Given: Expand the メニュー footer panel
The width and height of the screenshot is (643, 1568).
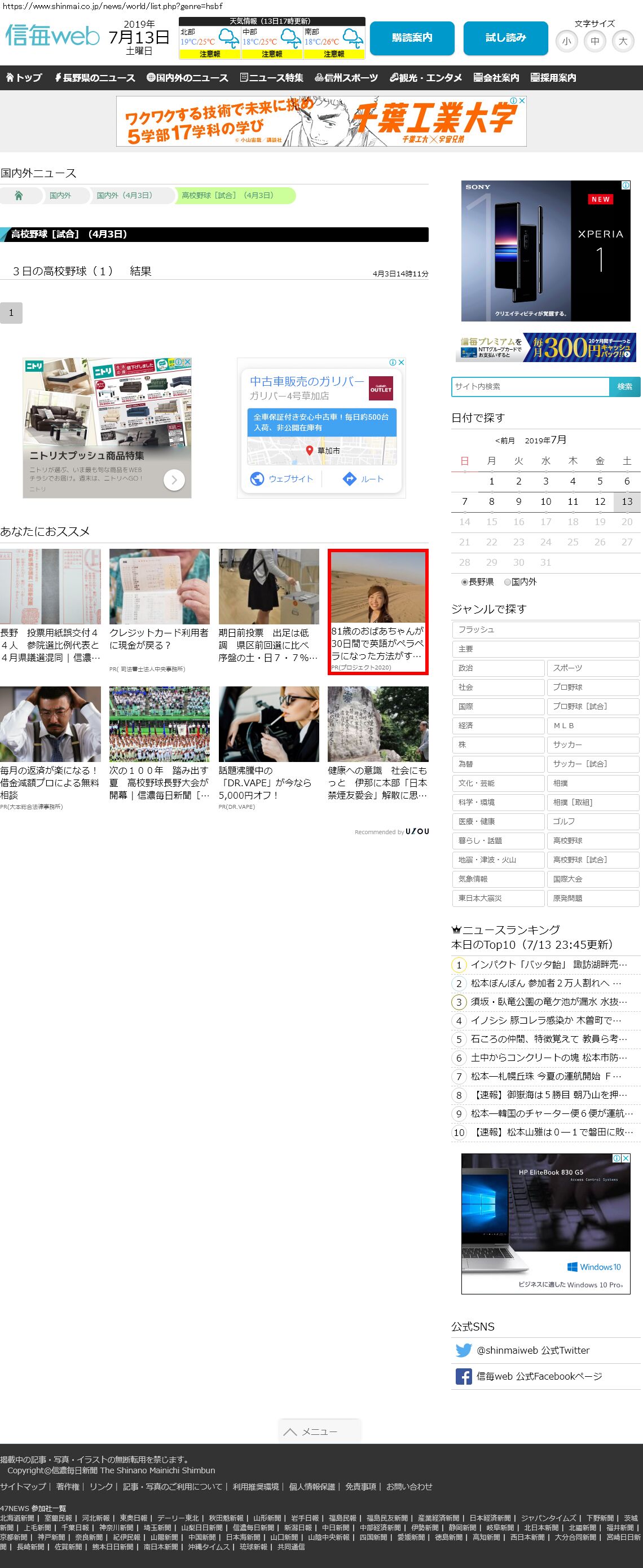Looking at the screenshot, I should click(x=320, y=1431).
